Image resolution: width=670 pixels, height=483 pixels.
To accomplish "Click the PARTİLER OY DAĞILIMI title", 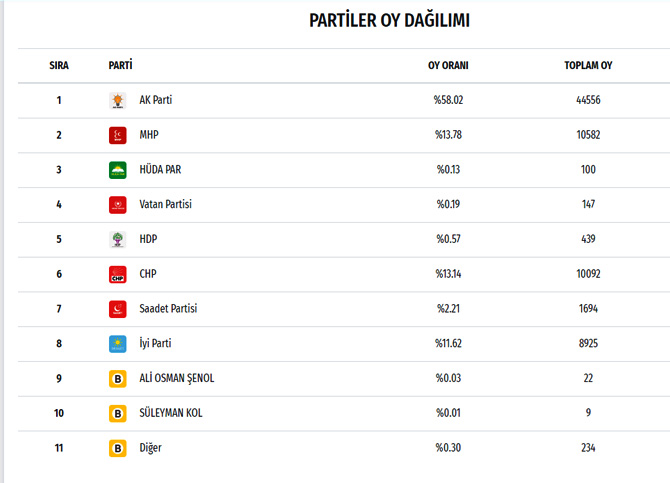I will (389, 21).
